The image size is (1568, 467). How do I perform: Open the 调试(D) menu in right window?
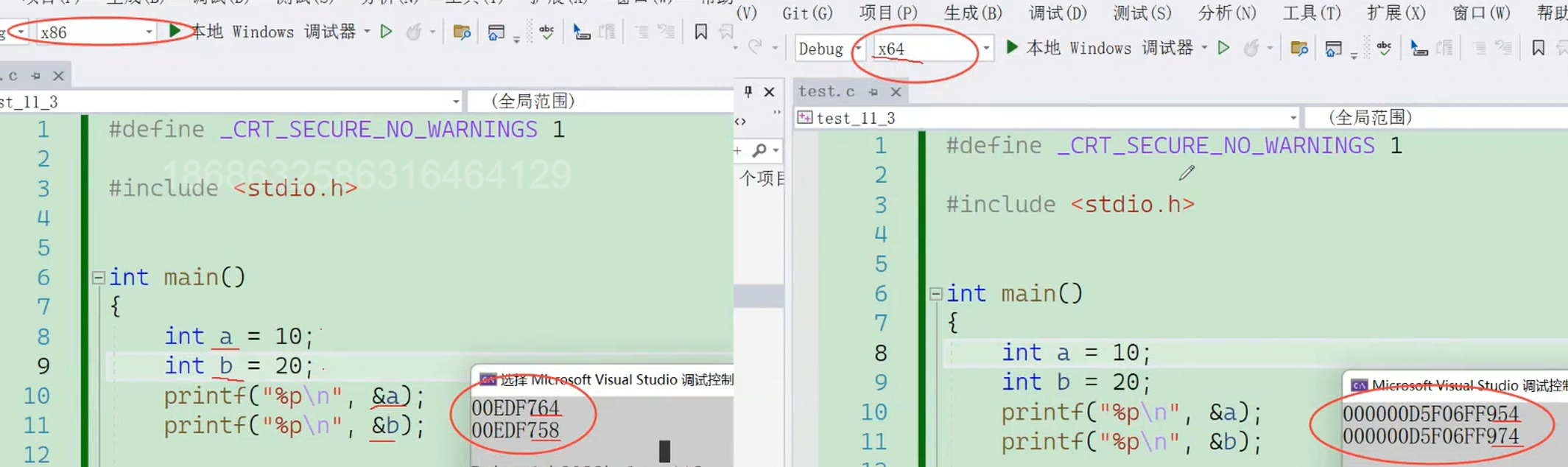(x=1058, y=13)
